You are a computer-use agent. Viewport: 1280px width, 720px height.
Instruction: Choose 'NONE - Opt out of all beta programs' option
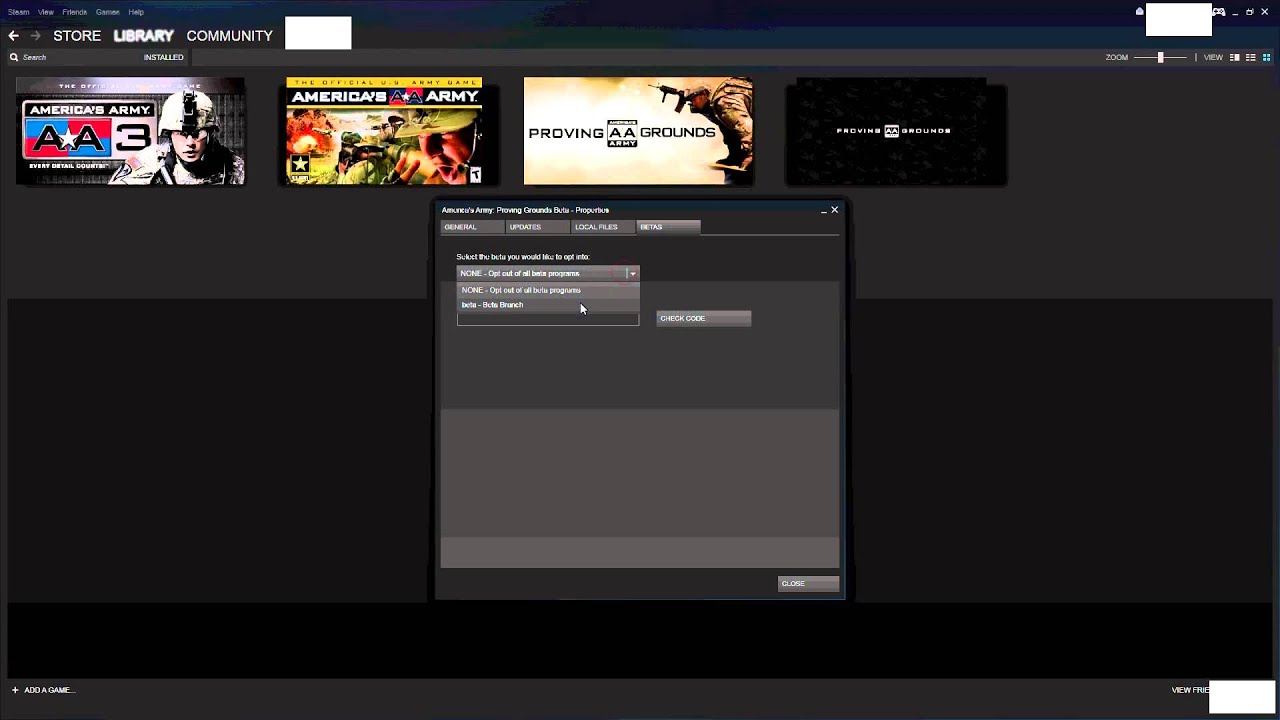coord(548,290)
